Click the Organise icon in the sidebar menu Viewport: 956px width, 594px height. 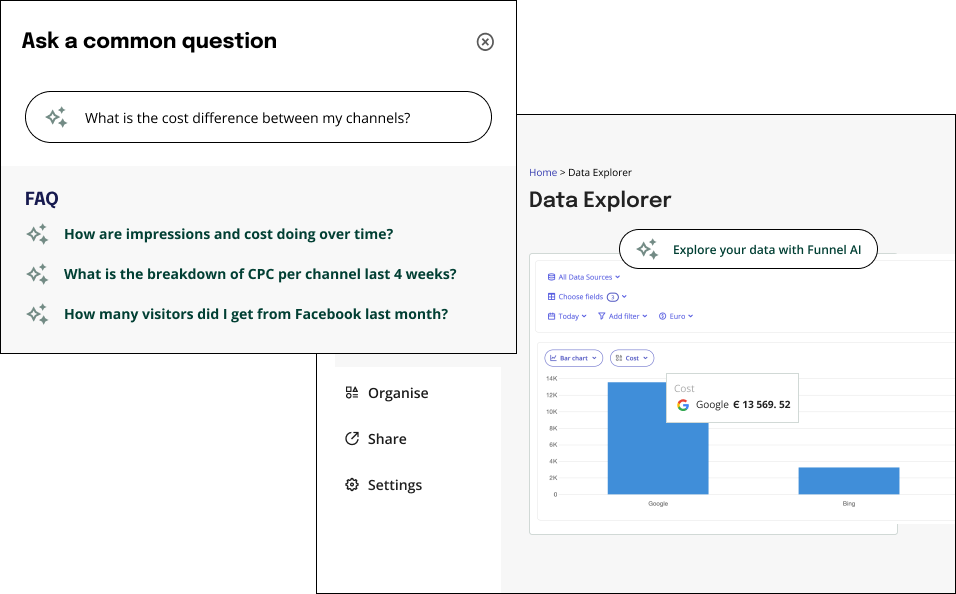click(351, 393)
